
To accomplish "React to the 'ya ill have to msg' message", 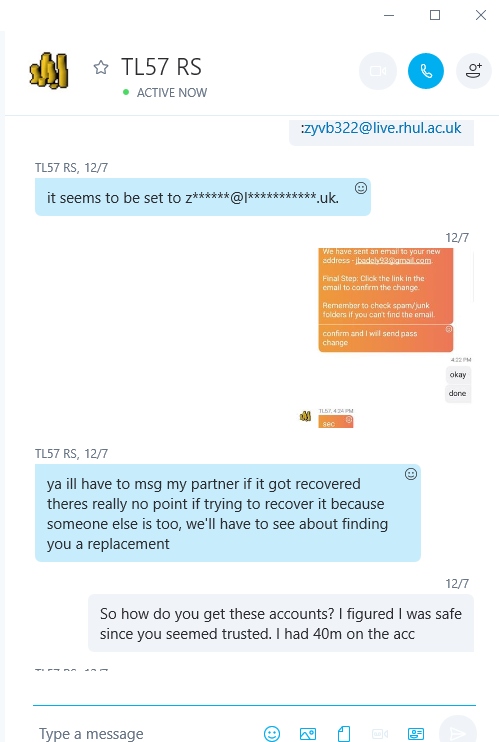I will [410, 474].
